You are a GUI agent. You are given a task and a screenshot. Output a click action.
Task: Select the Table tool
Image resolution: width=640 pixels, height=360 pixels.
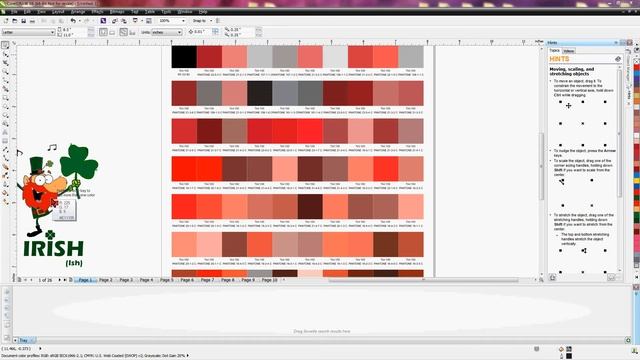click(x=6, y=141)
